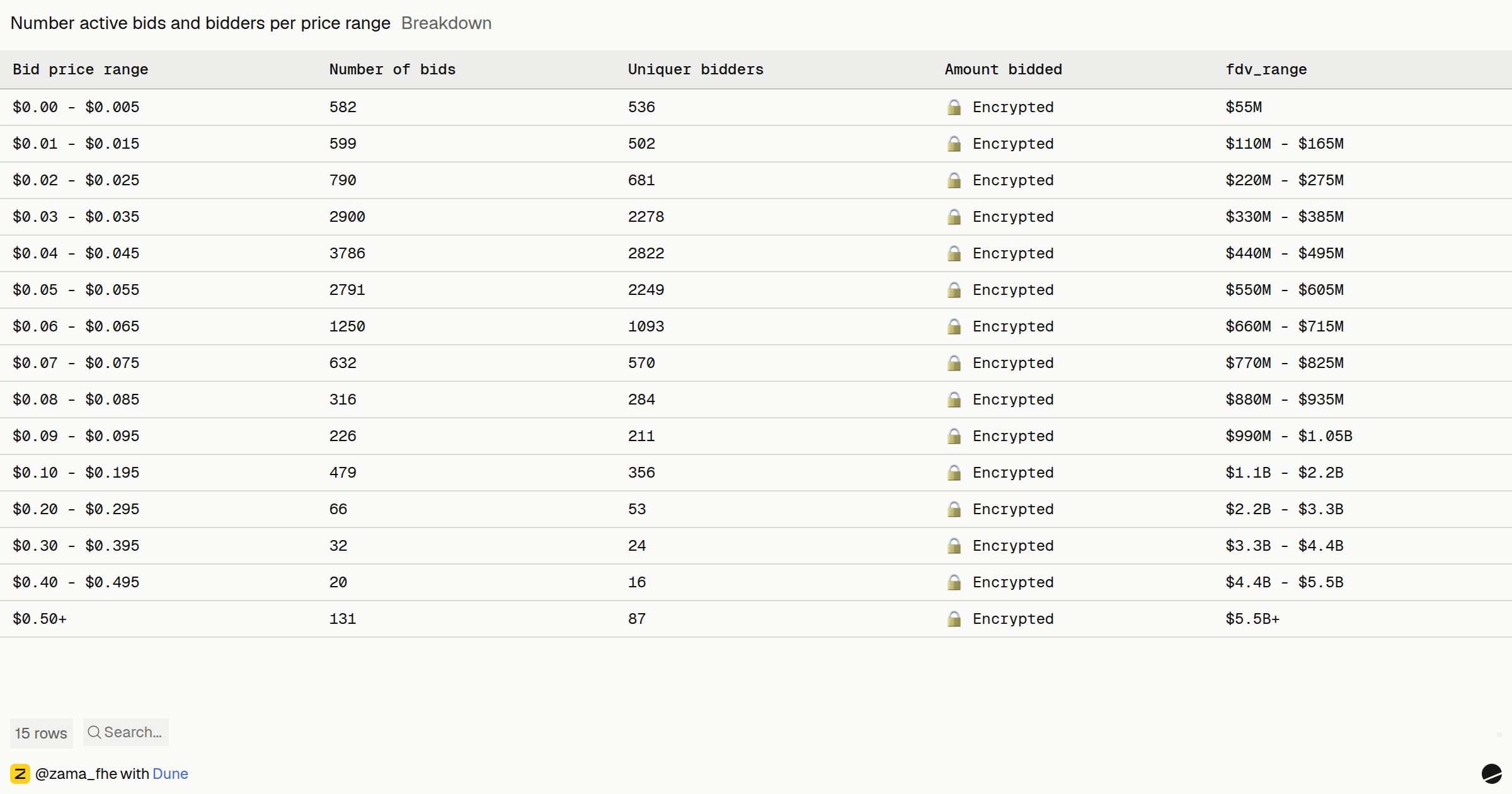Click lock icon in $0.10 - $0.195 row

point(954,473)
